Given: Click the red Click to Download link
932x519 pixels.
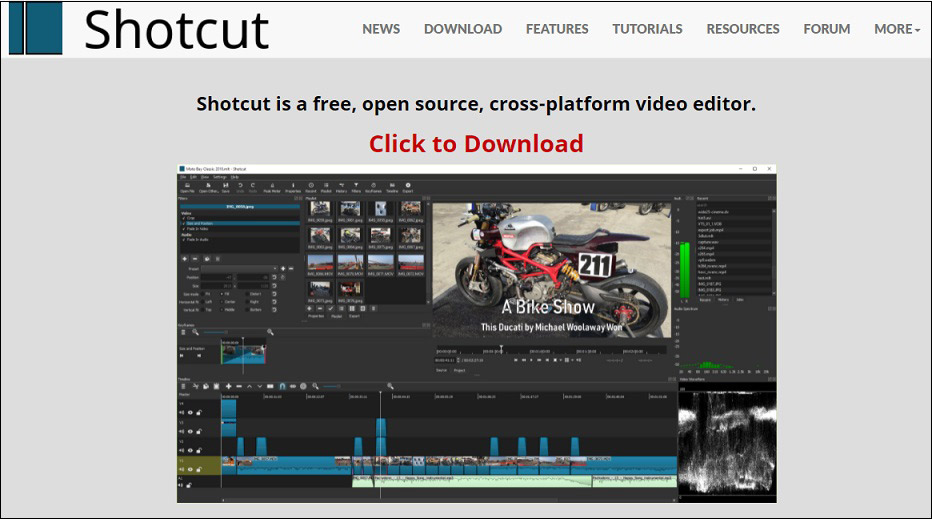Looking at the screenshot, I should (x=476, y=143).
